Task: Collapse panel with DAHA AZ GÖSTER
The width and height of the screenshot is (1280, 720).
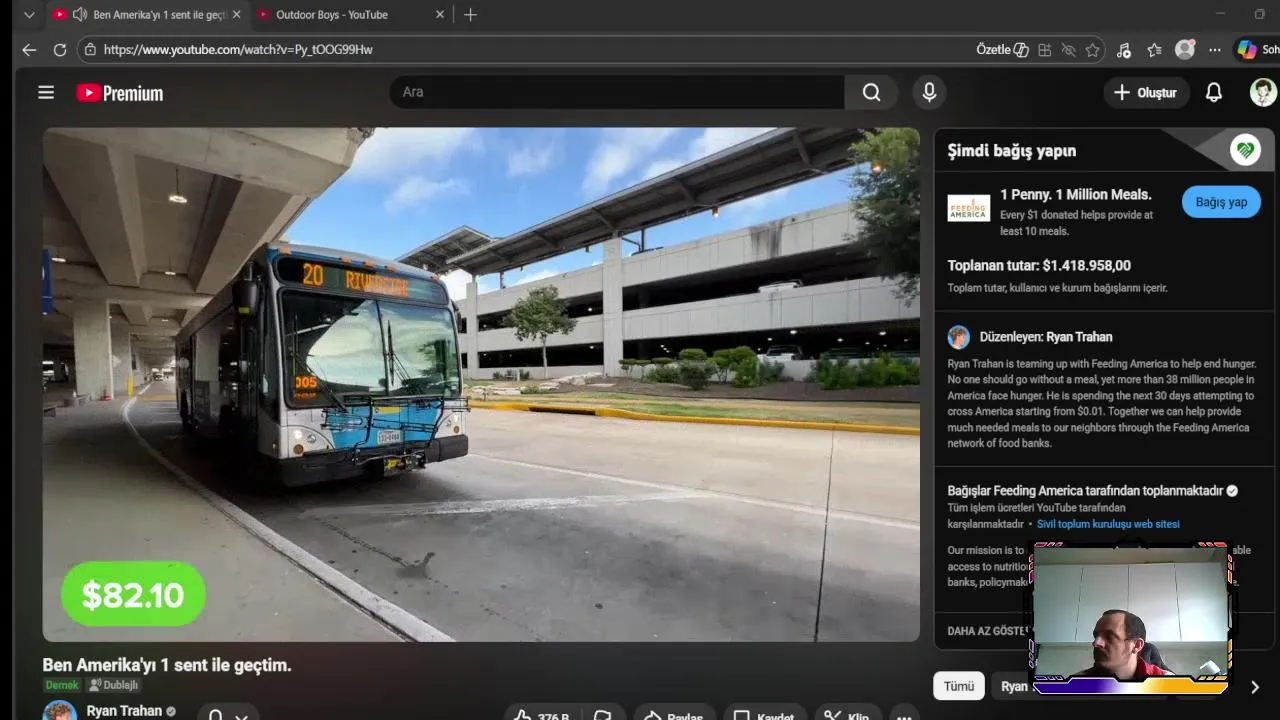Action: point(988,631)
